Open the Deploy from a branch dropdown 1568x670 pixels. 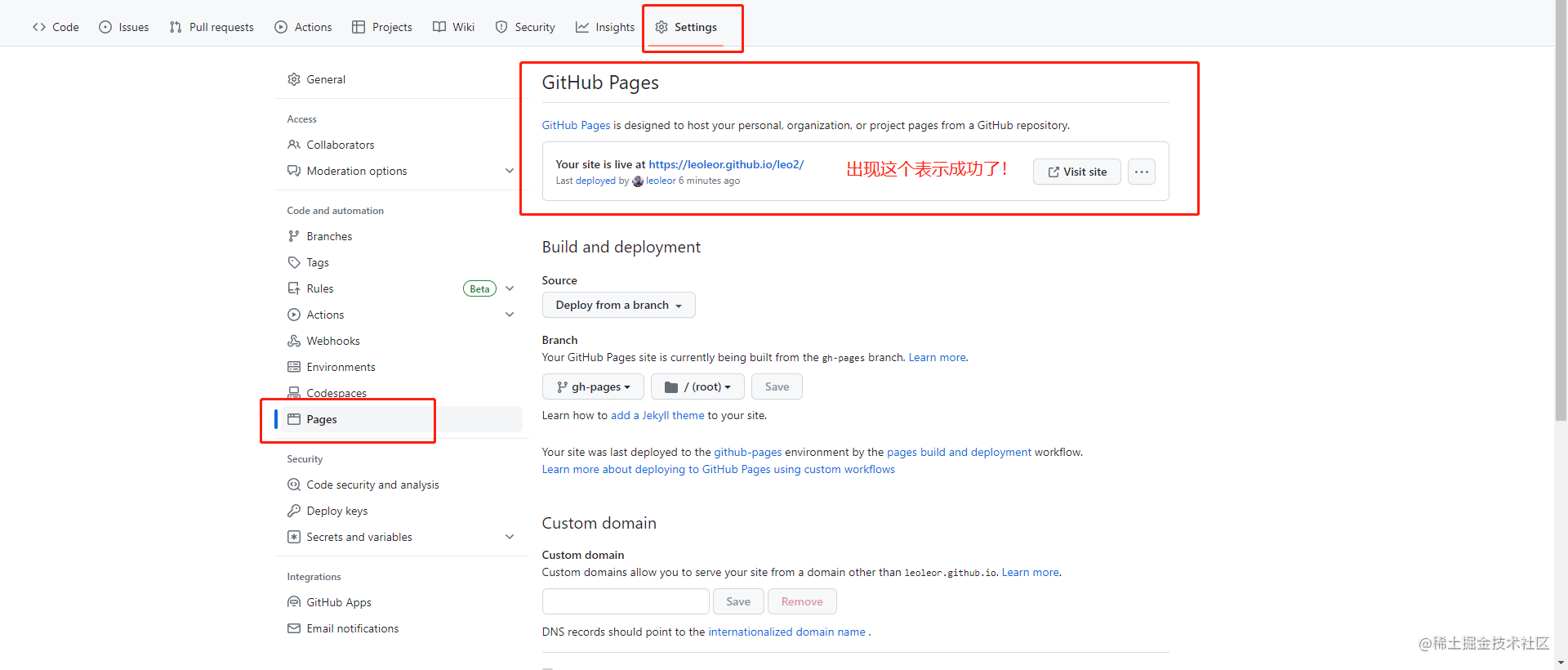(618, 305)
